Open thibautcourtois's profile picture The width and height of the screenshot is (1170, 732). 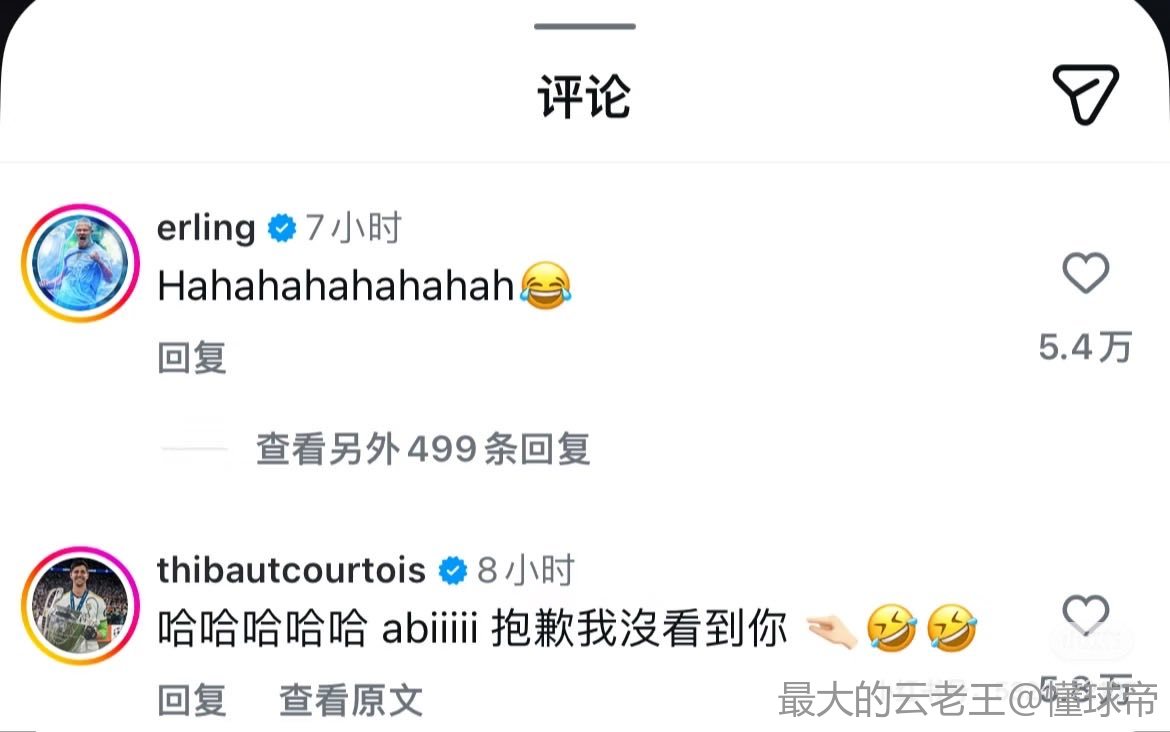point(81,606)
